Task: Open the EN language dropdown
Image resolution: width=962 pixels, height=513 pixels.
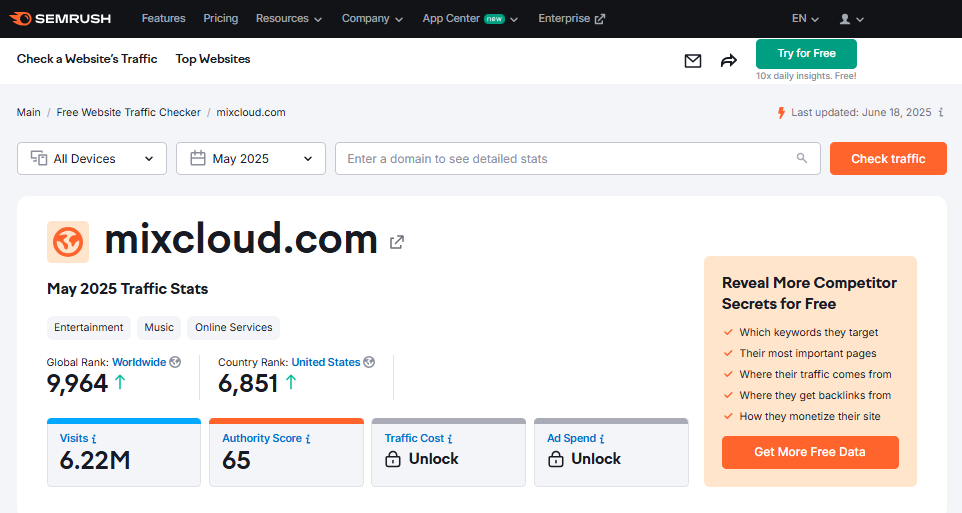Action: [805, 18]
